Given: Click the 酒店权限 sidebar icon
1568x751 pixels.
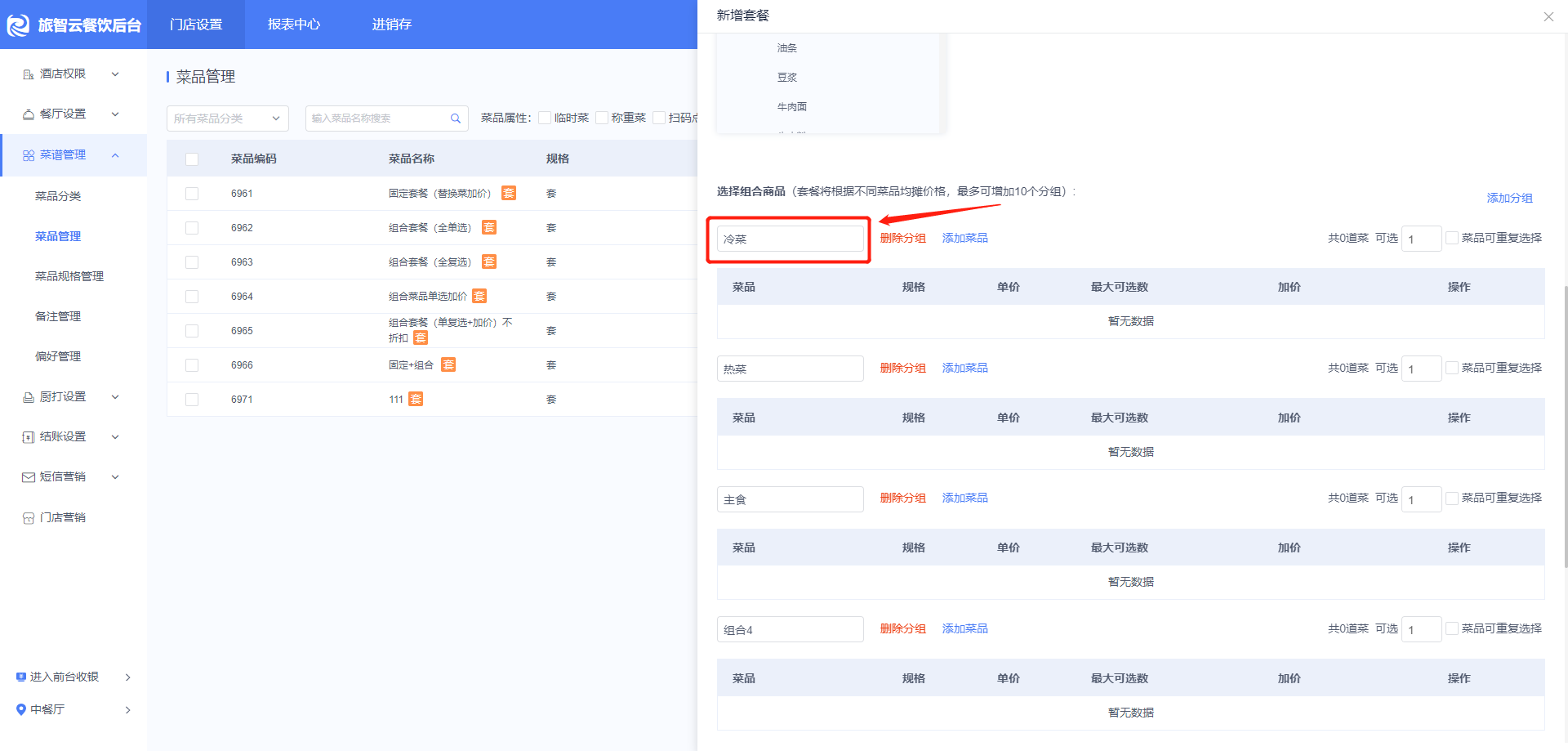Looking at the screenshot, I should [29, 74].
